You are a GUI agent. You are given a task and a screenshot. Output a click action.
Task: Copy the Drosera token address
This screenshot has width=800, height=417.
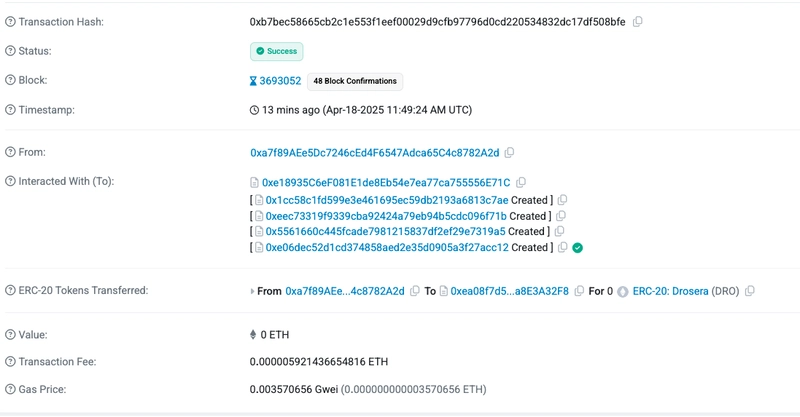[749, 291]
